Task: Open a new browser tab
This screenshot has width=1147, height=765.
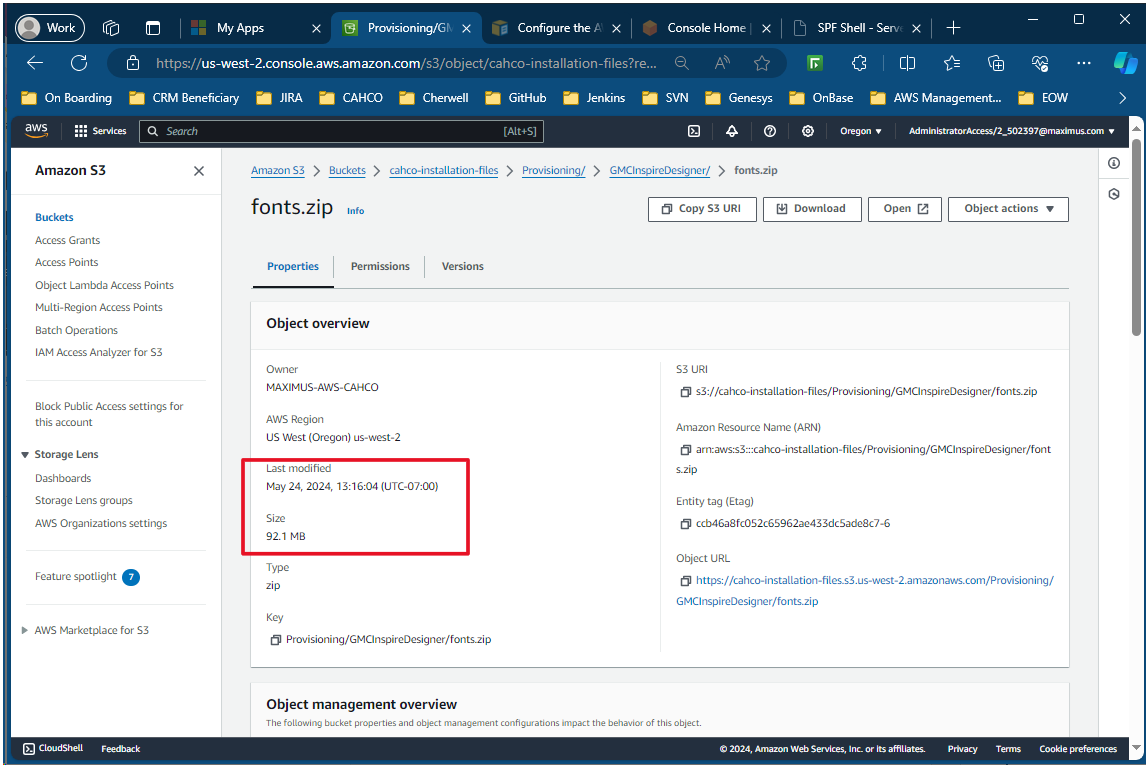Action: tap(953, 28)
